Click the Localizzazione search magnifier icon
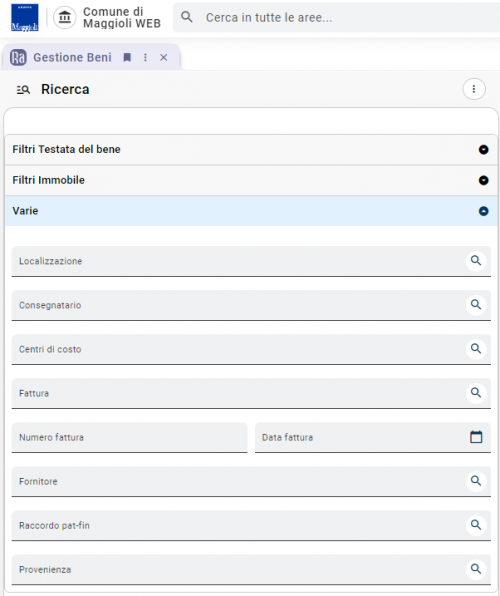Image resolution: width=500 pixels, height=596 pixels. (x=476, y=261)
